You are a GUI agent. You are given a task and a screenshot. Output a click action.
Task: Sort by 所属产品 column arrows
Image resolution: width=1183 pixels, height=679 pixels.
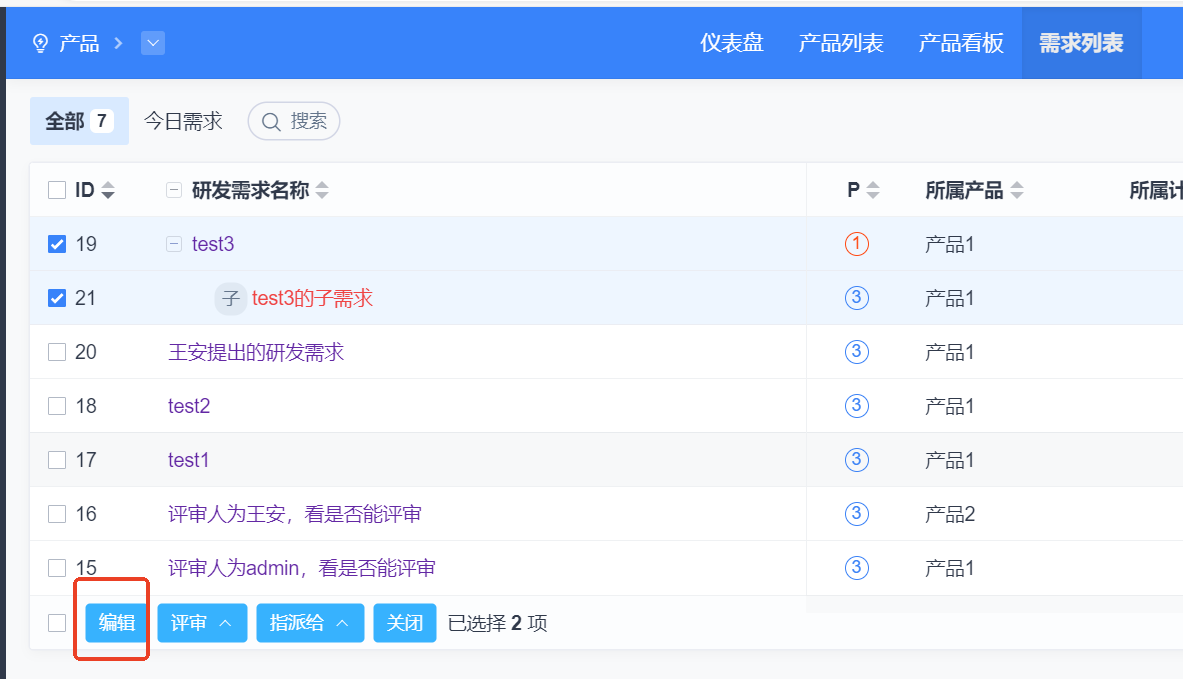(x=1017, y=190)
